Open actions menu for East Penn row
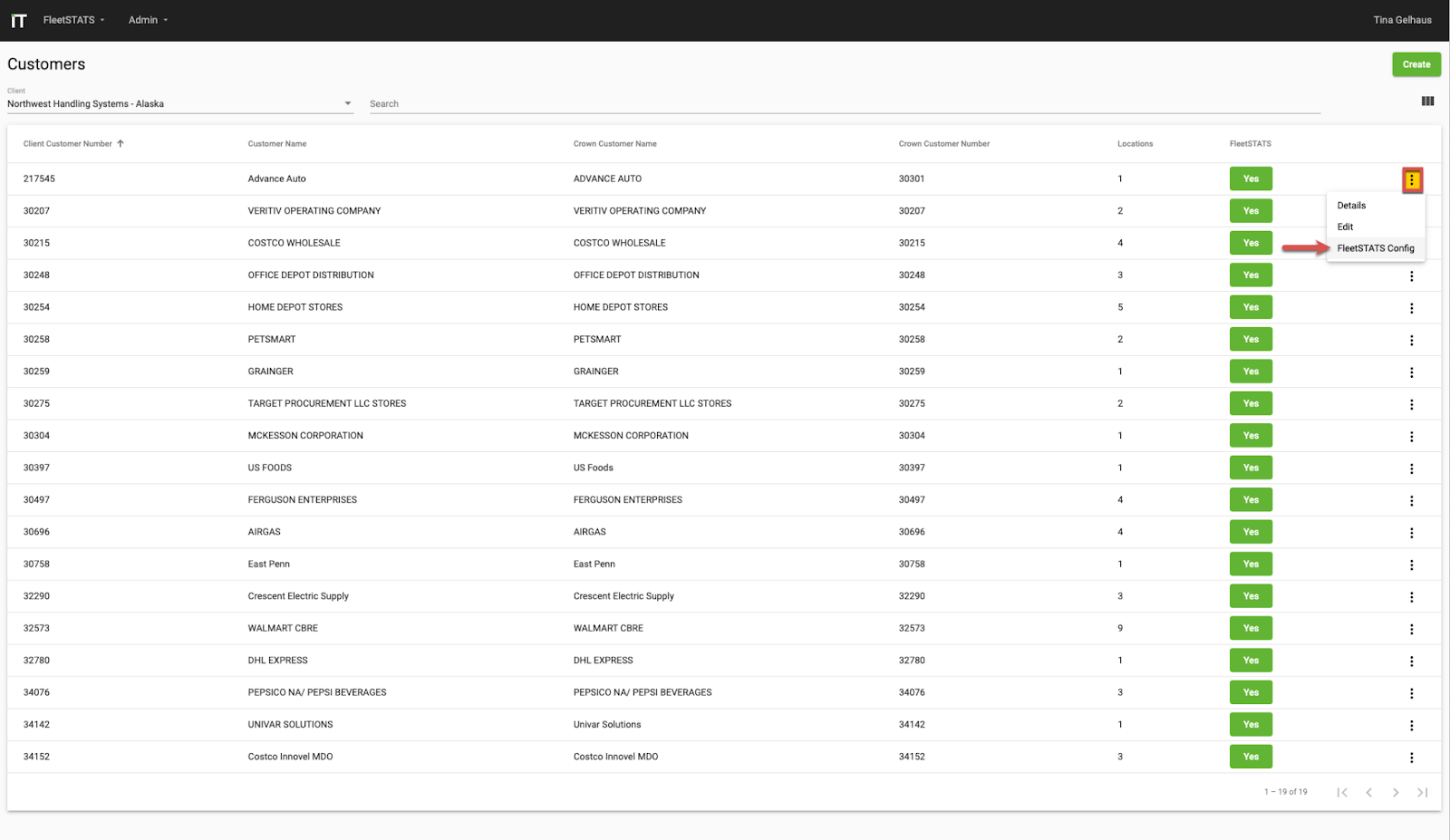The image size is (1450, 840). pyautogui.click(x=1411, y=565)
